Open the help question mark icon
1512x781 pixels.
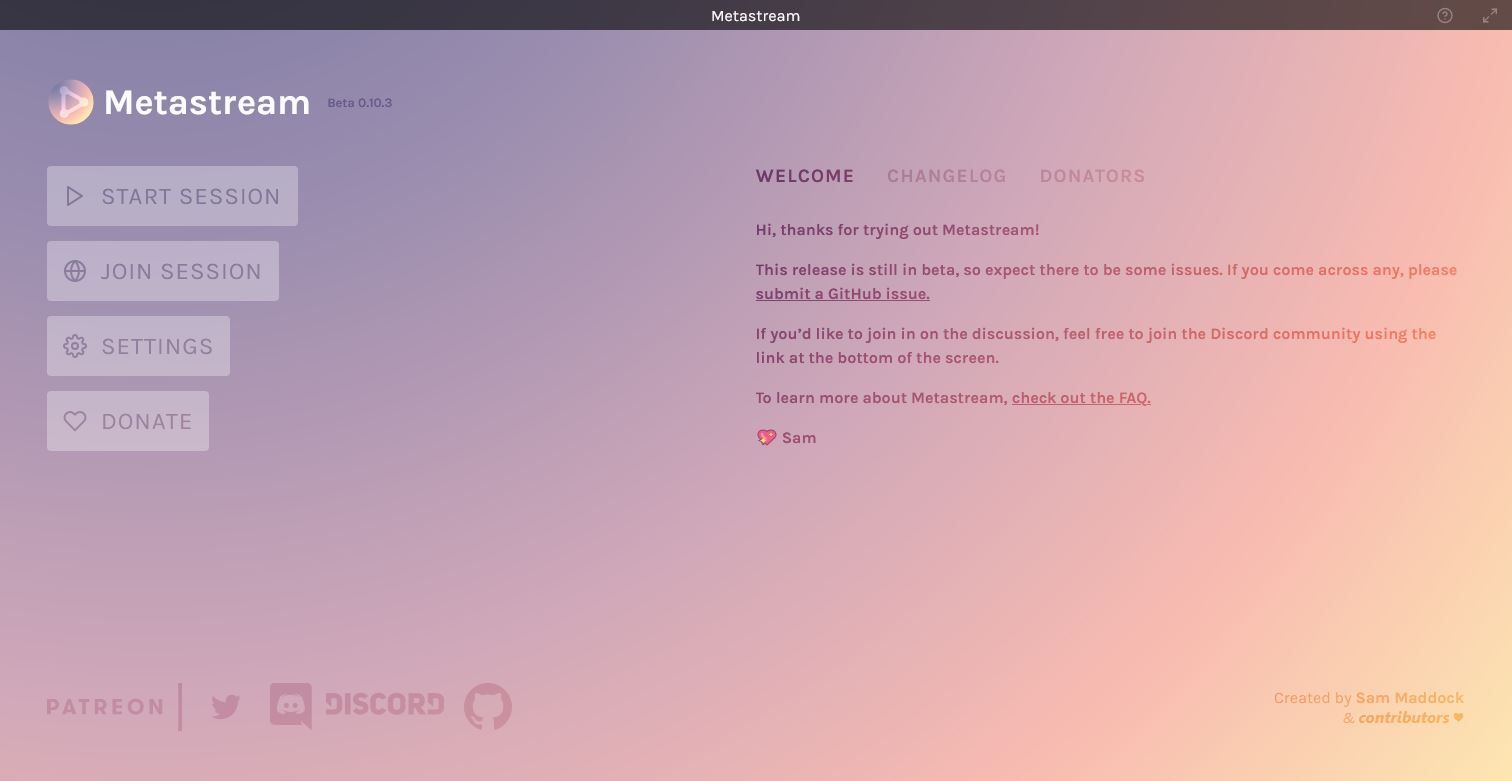tap(1445, 15)
